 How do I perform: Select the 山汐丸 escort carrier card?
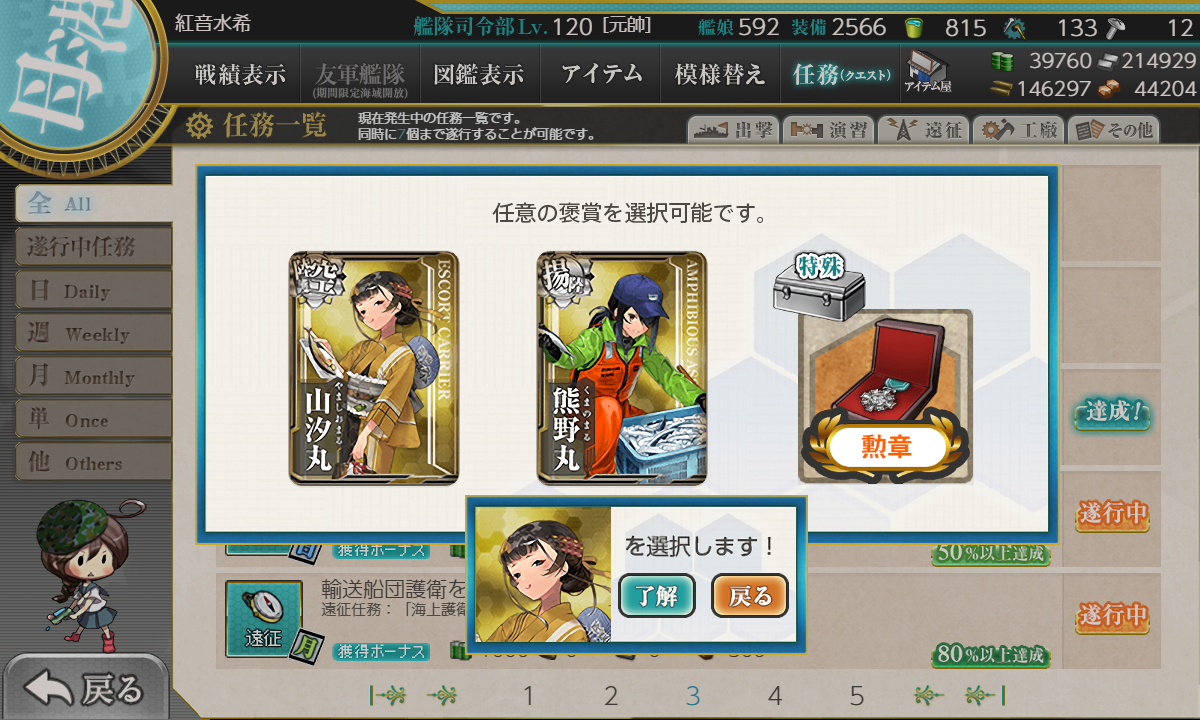[374, 369]
